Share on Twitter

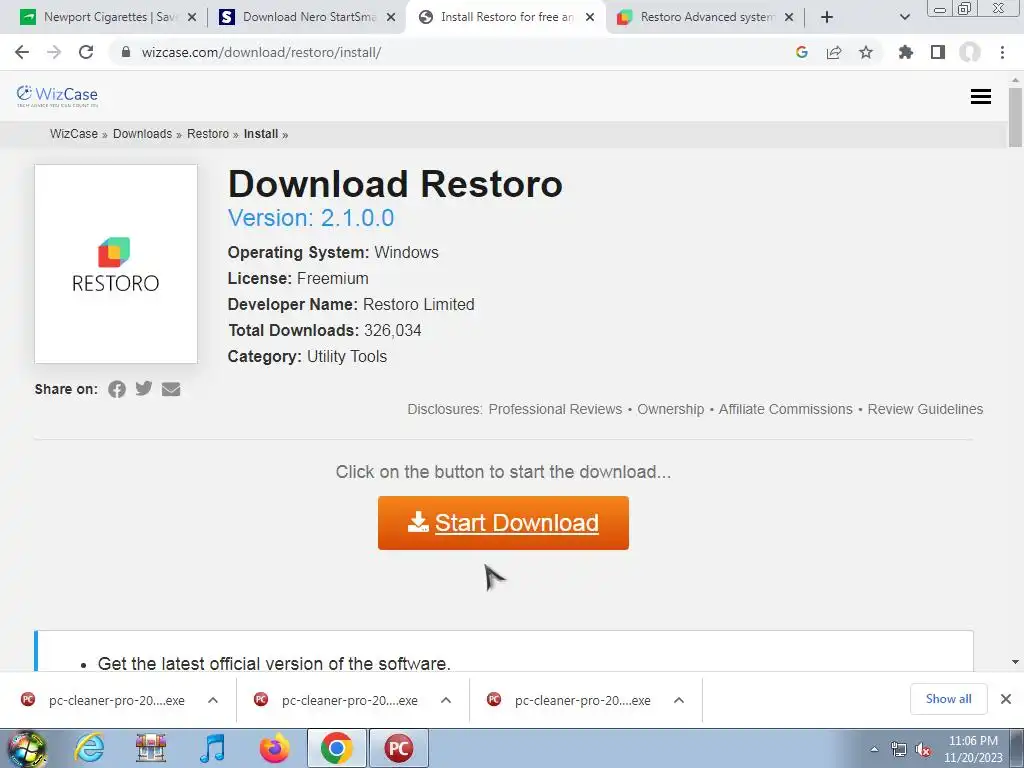click(144, 389)
